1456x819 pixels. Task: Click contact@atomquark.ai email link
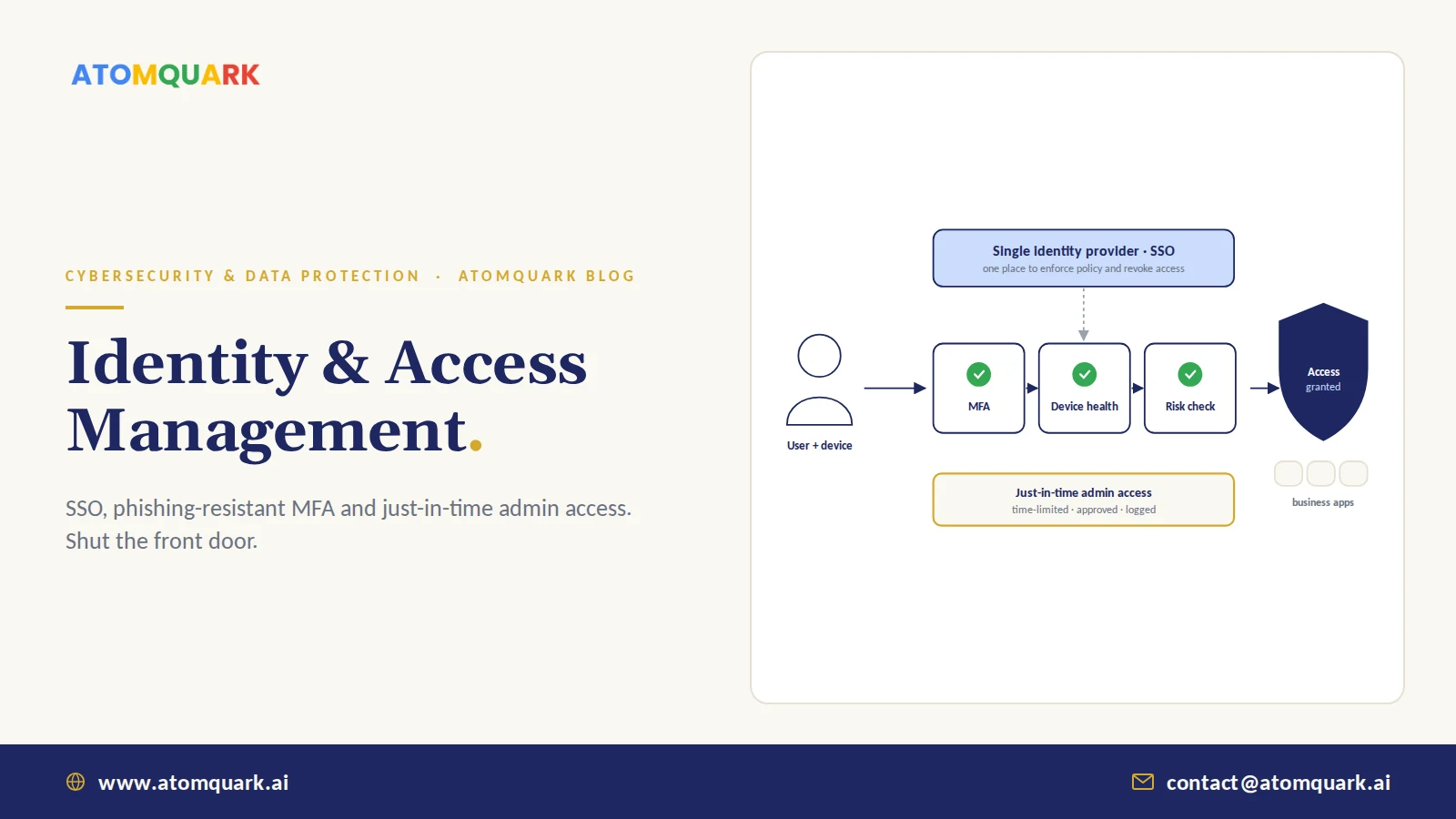[x=1279, y=783]
